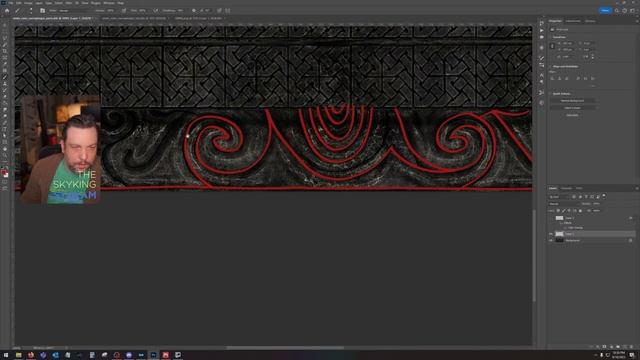The width and height of the screenshot is (640, 360).
Task: Filter layers by pixel layers icon
Action: (574, 197)
